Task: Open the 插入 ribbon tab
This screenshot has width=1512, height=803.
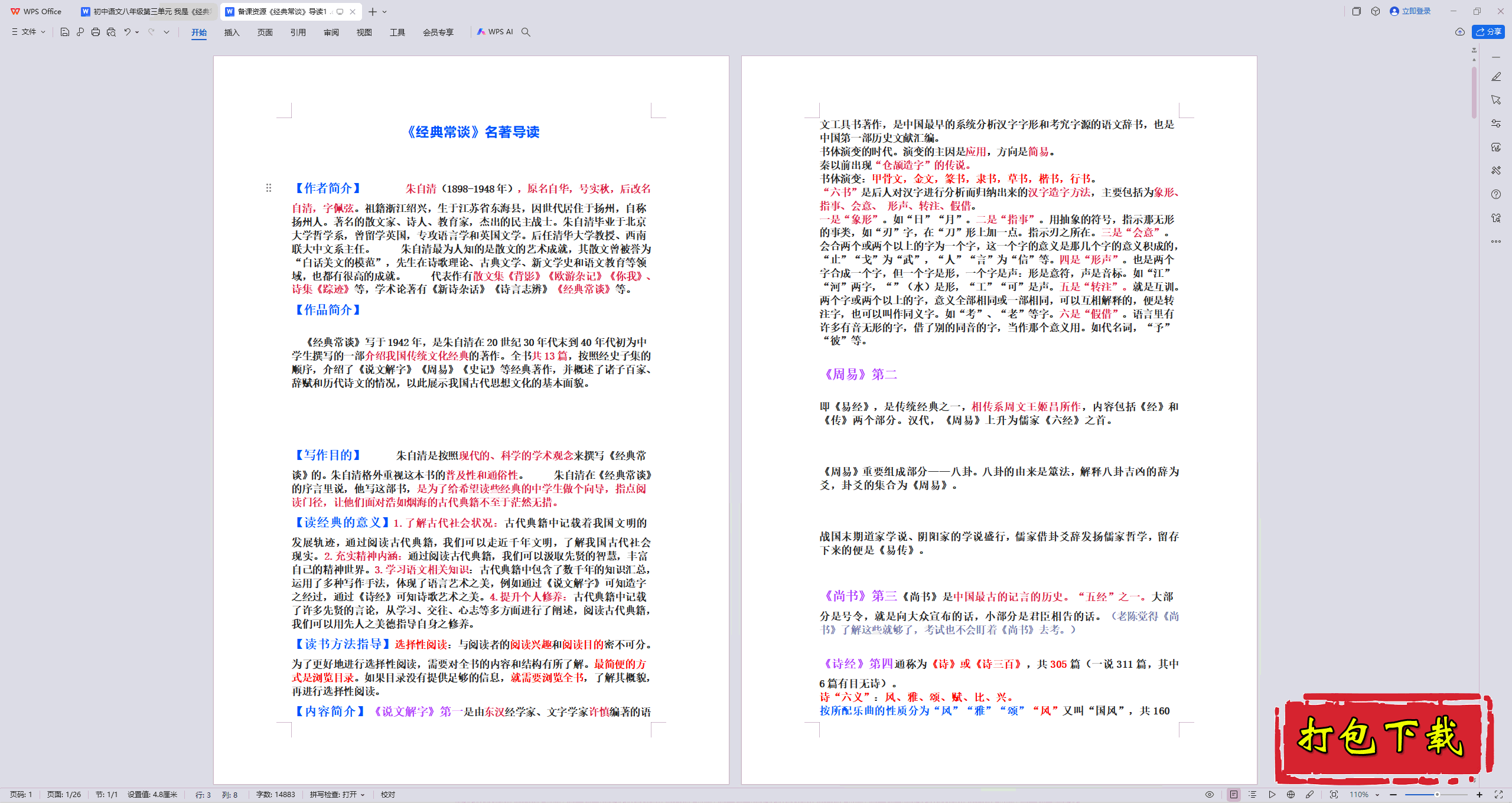Action: [x=232, y=32]
